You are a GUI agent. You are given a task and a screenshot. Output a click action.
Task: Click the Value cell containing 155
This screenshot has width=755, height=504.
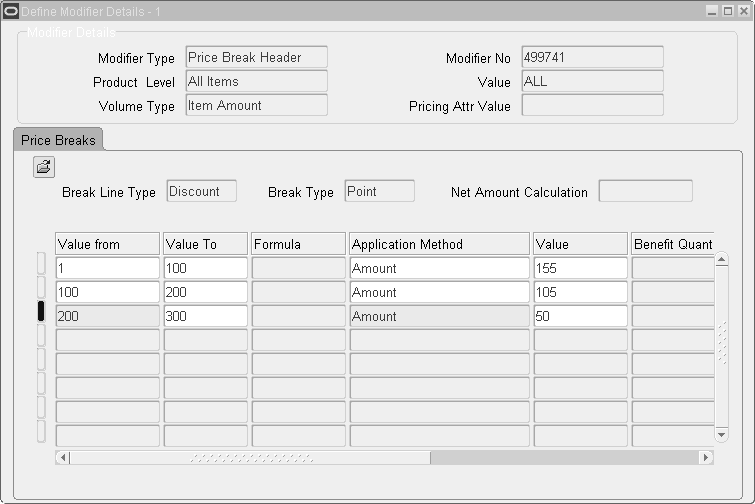point(581,268)
